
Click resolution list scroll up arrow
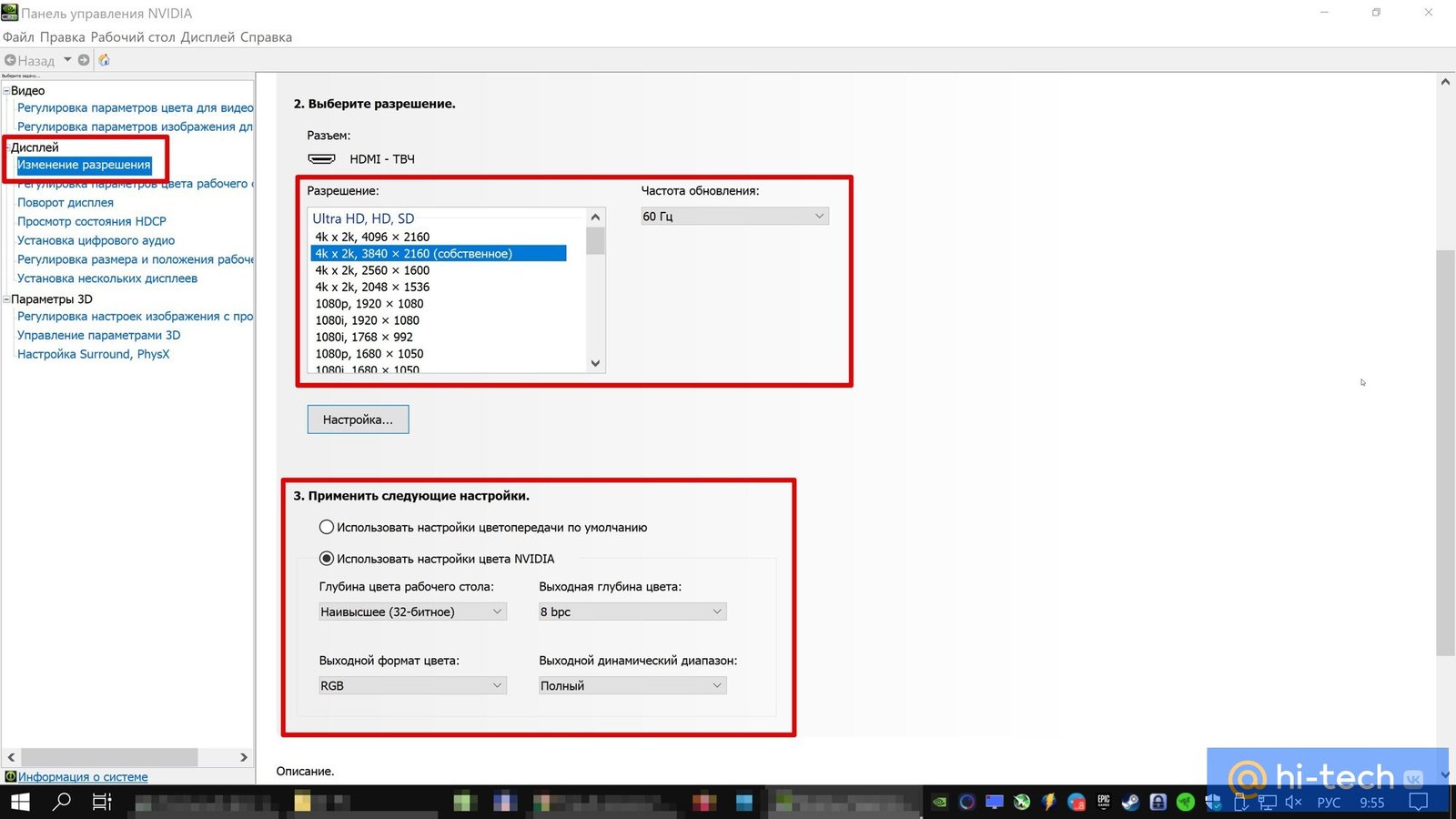pos(595,217)
